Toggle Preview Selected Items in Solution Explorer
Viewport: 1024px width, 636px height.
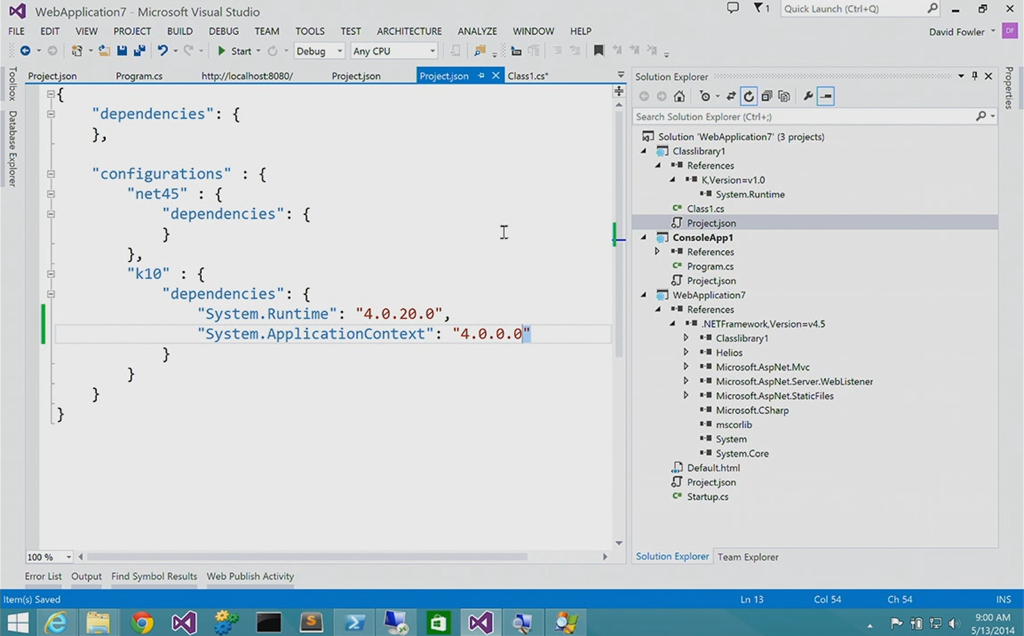pyautogui.click(x=825, y=97)
